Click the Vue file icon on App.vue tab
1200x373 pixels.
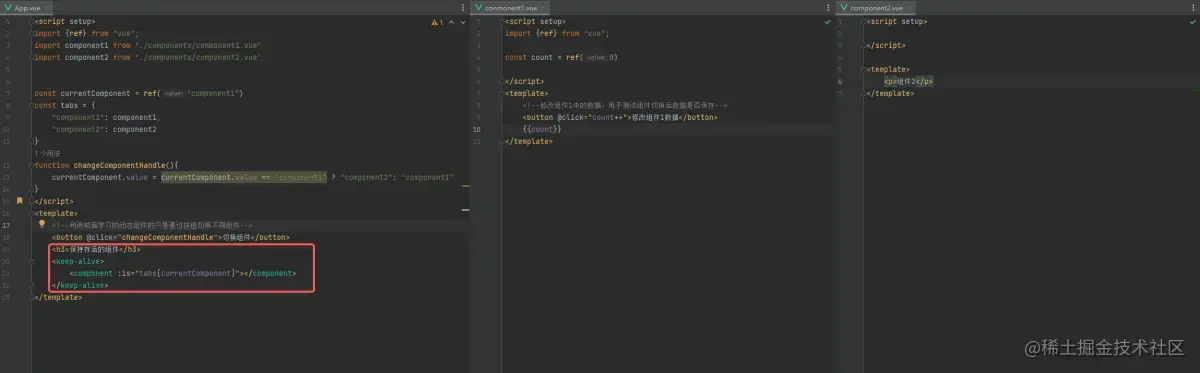click(9, 7)
